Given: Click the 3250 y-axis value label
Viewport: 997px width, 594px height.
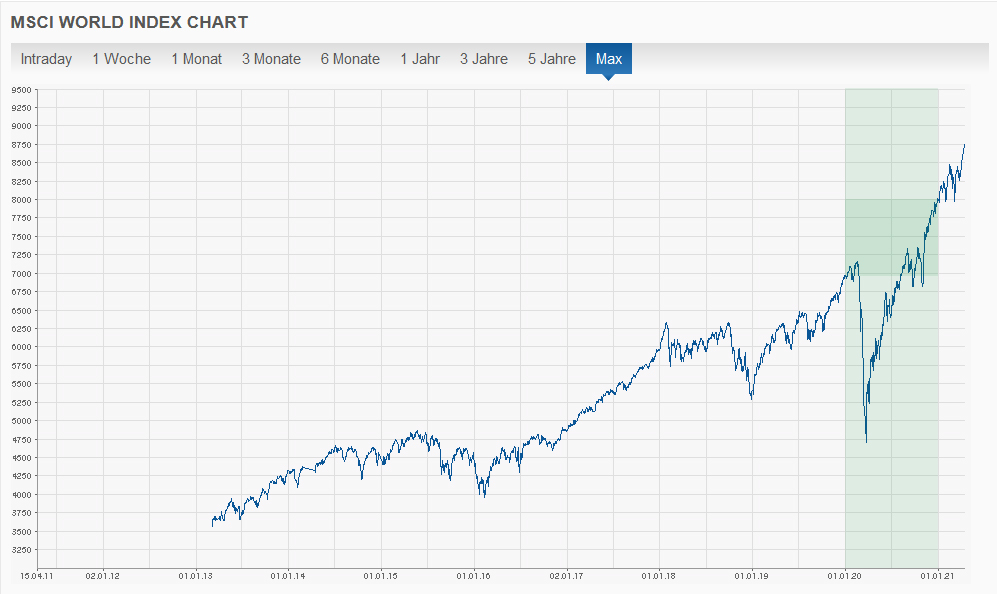Looking at the screenshot, I should point(22,550).
